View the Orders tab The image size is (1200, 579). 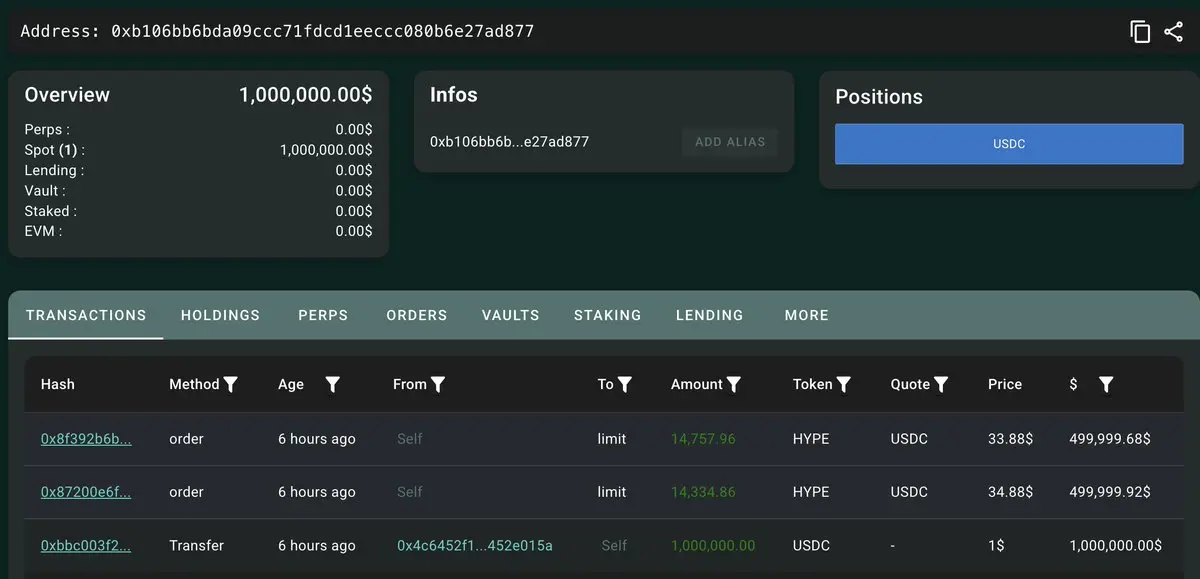tap(417, 315)
